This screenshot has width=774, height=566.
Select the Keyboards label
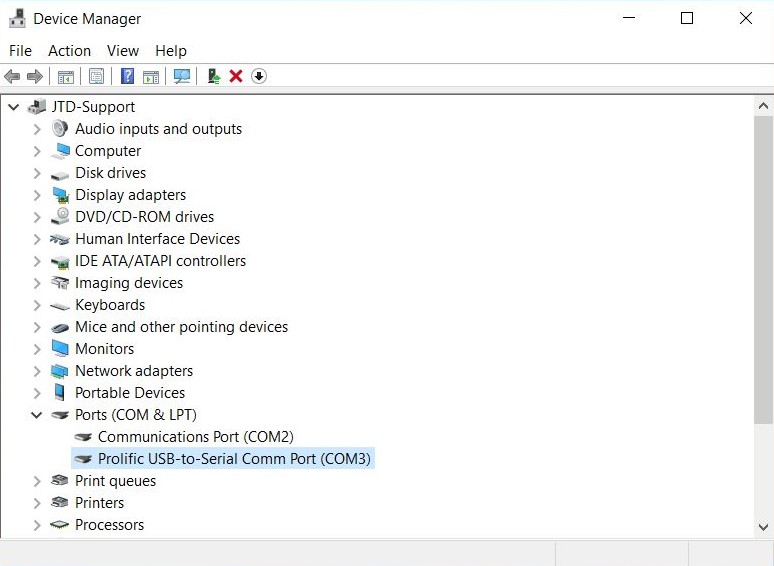110,305
